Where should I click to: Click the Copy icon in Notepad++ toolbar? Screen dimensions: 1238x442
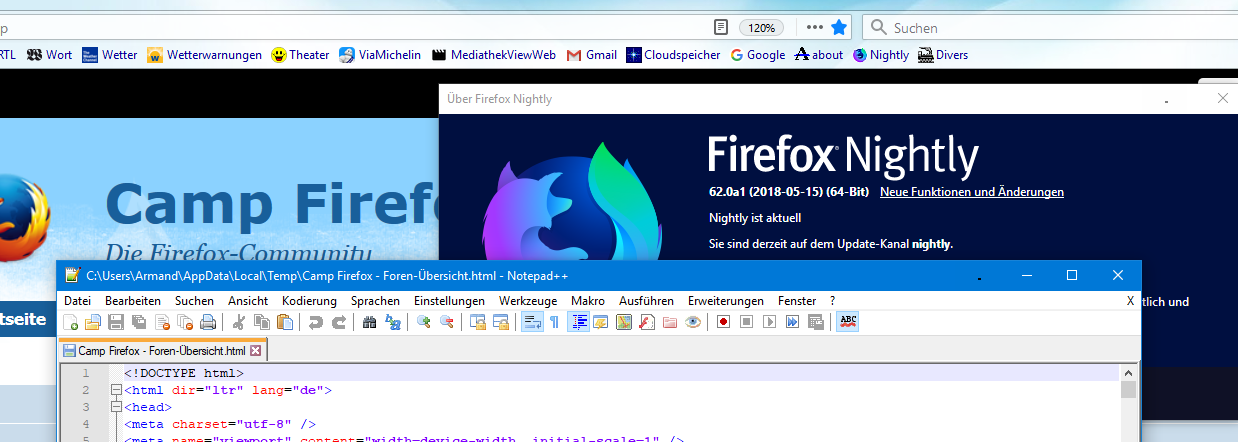coord(262,322)
